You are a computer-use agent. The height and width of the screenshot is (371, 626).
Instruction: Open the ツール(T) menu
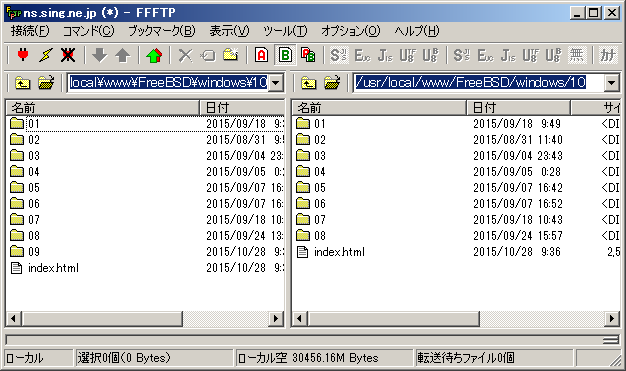[x=285, y=31]
